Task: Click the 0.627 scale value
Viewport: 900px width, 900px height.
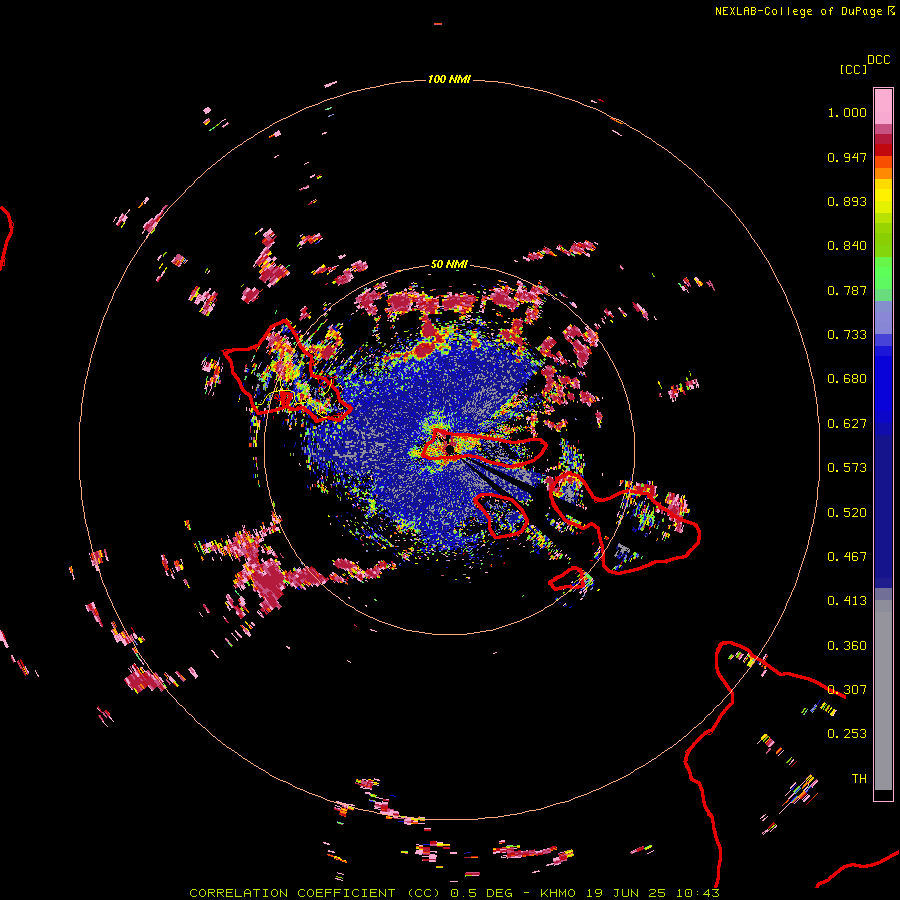Action: 847,424
